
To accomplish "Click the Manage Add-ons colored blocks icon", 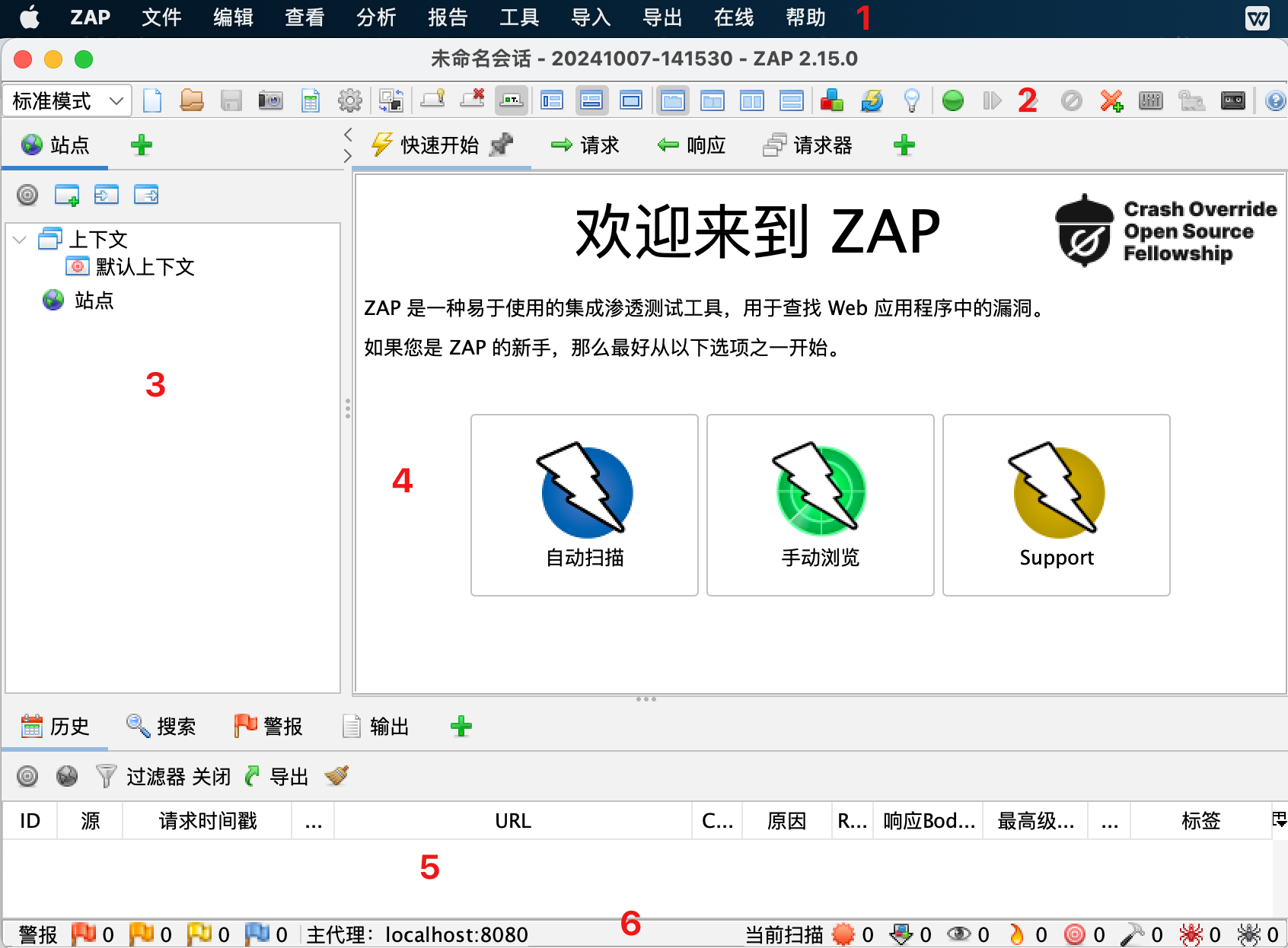I will (x=832, y=100).
